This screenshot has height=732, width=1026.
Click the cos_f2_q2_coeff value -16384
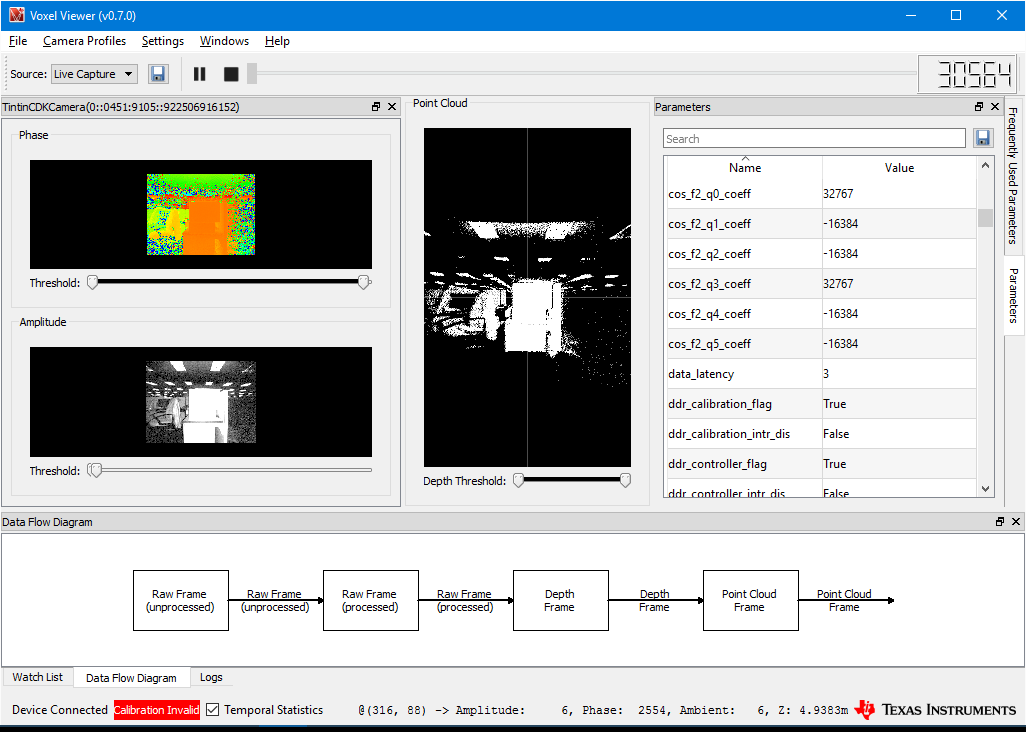tap(840, 254)
